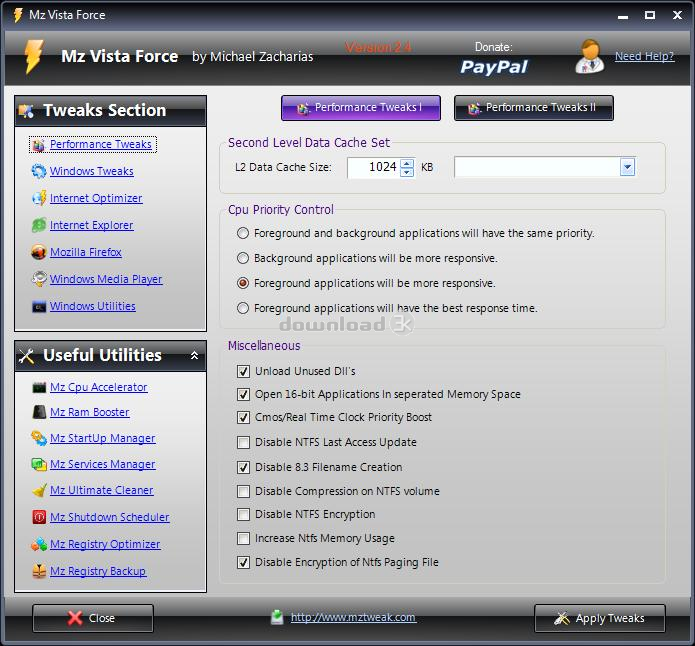
Task: Enable Increase Ntfs Memory Usage checkbox
Action: coord(243,538)
